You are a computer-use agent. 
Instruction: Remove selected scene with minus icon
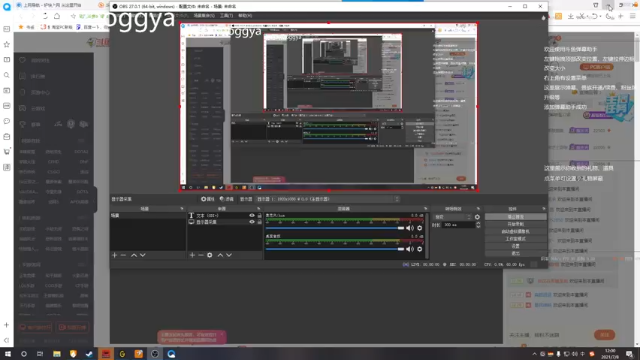tap(123, 255)
